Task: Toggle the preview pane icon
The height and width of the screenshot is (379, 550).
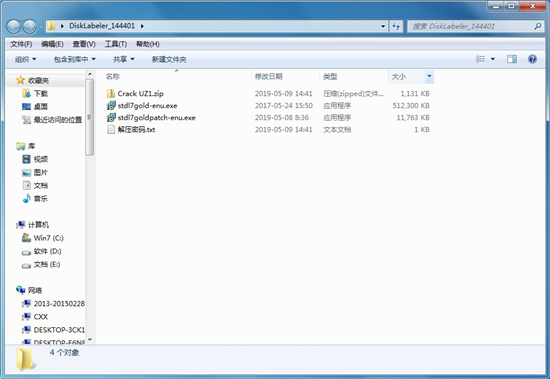Action: click(512, 59)
